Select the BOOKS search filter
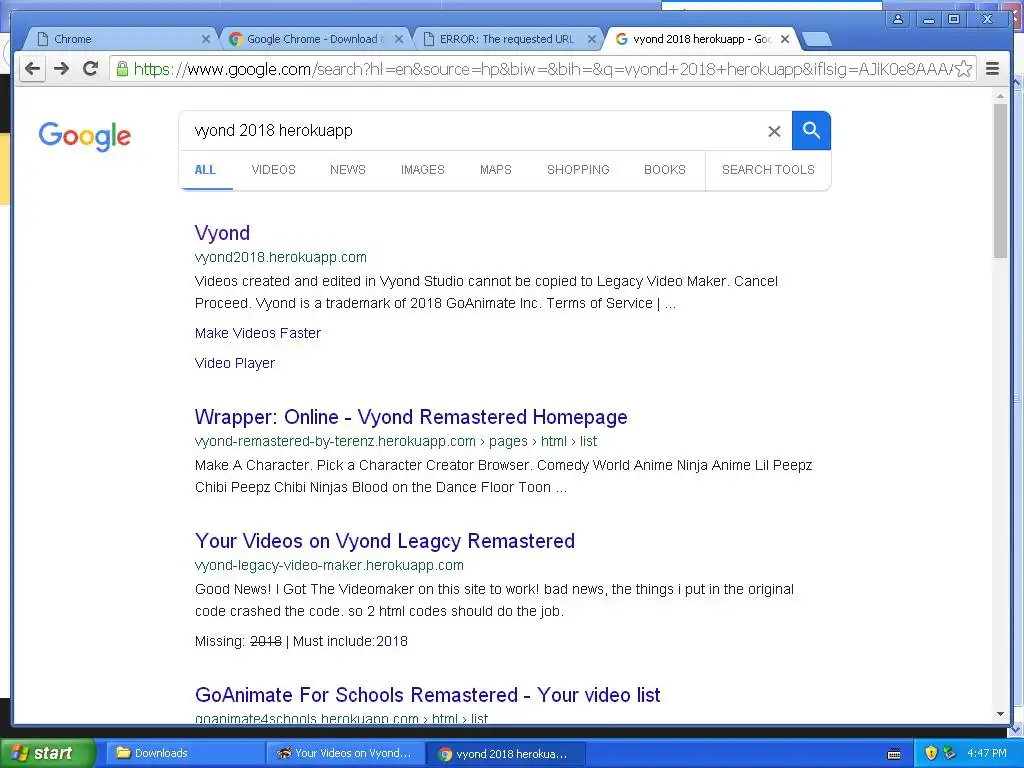 (665, 170)
